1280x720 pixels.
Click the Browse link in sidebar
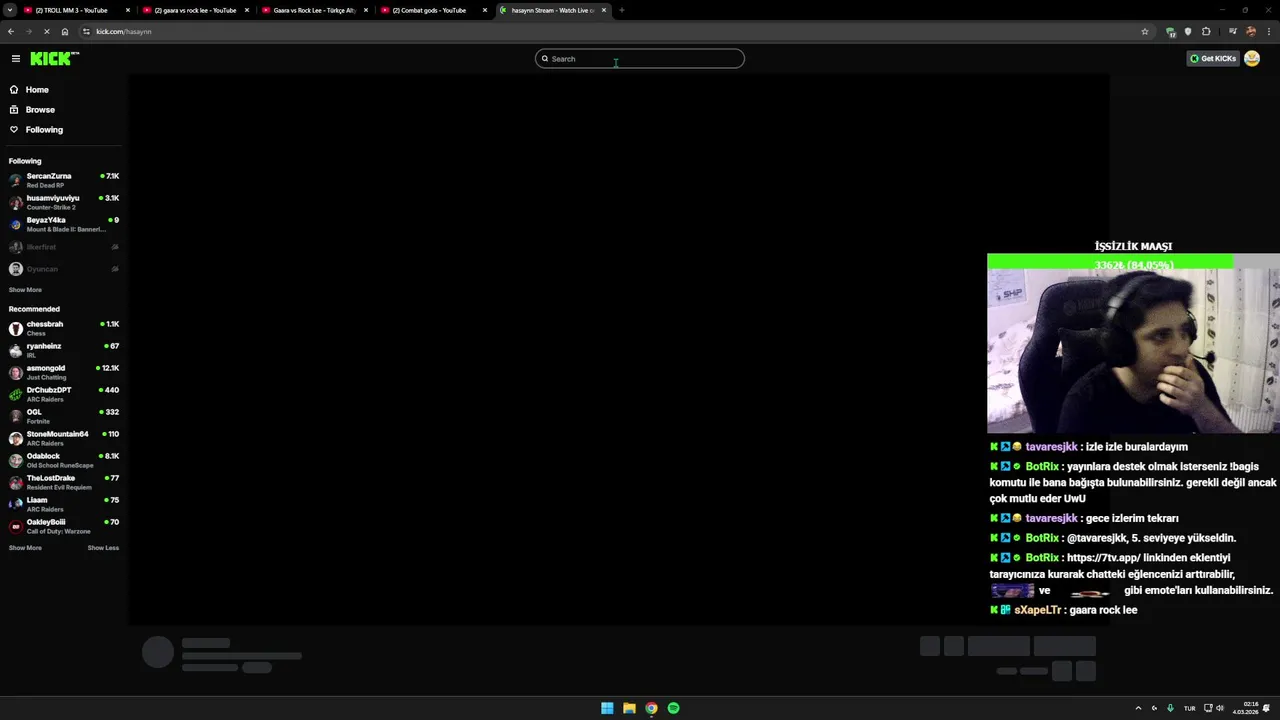(x=40, y=110)
